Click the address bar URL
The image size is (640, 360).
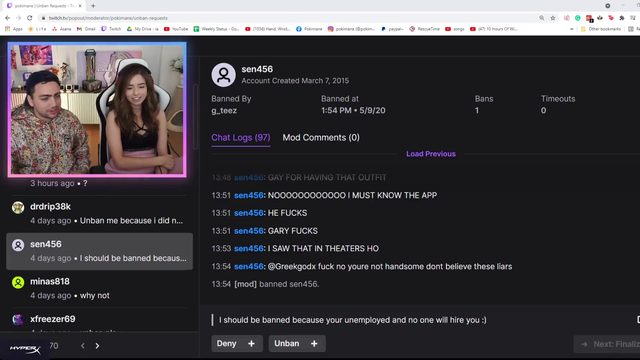tap(108, 18)
